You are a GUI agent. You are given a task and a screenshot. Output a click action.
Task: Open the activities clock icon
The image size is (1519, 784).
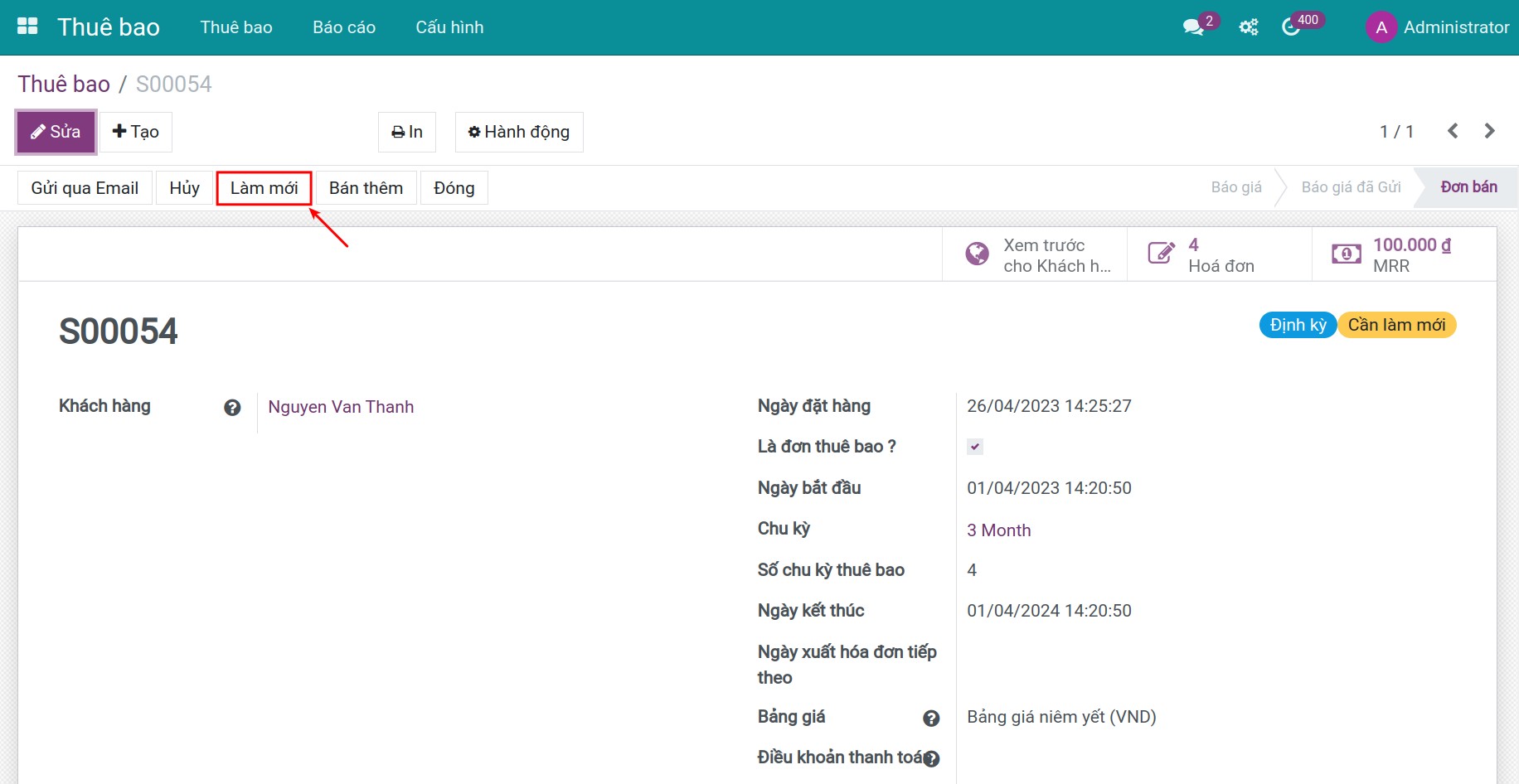coord(1291,27)
